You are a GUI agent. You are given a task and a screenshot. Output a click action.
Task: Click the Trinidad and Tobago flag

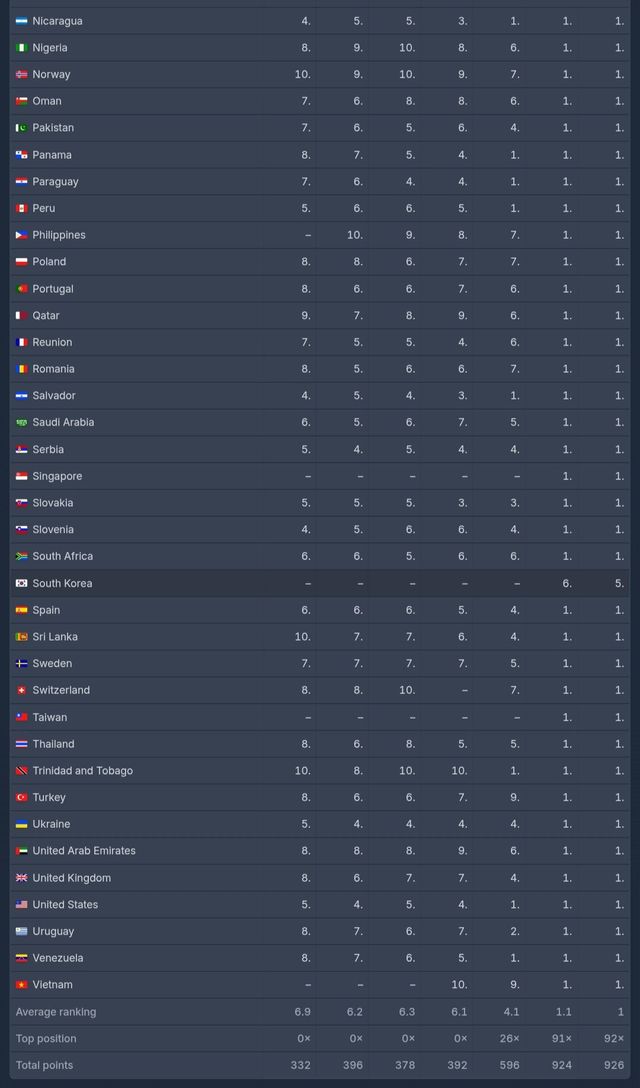[21, 771]
